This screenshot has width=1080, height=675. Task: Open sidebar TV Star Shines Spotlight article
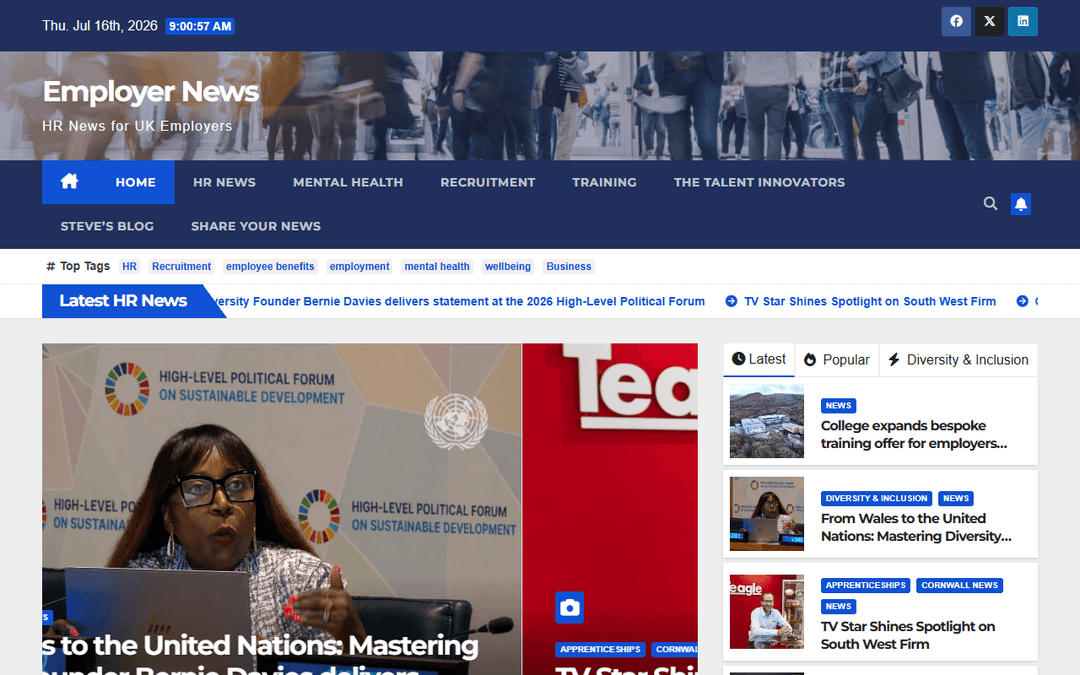[908, 635]
